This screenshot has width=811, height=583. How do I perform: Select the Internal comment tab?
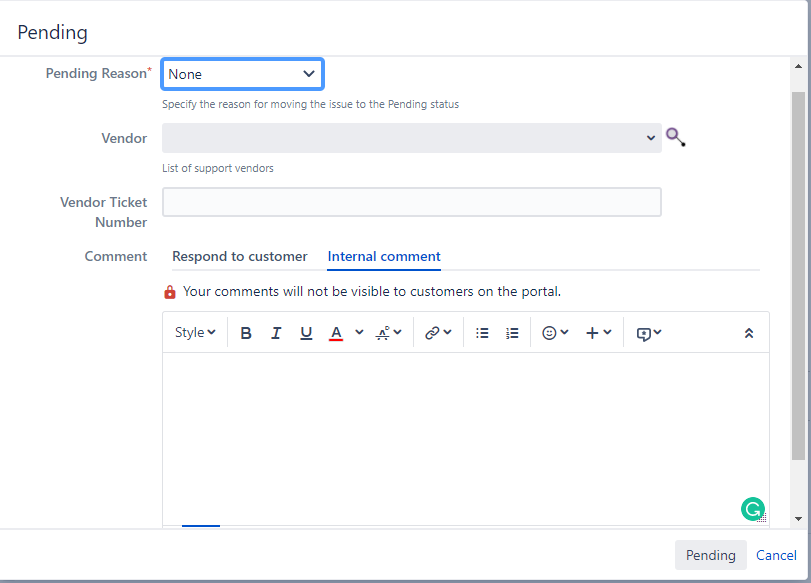[x=384, y=257]
